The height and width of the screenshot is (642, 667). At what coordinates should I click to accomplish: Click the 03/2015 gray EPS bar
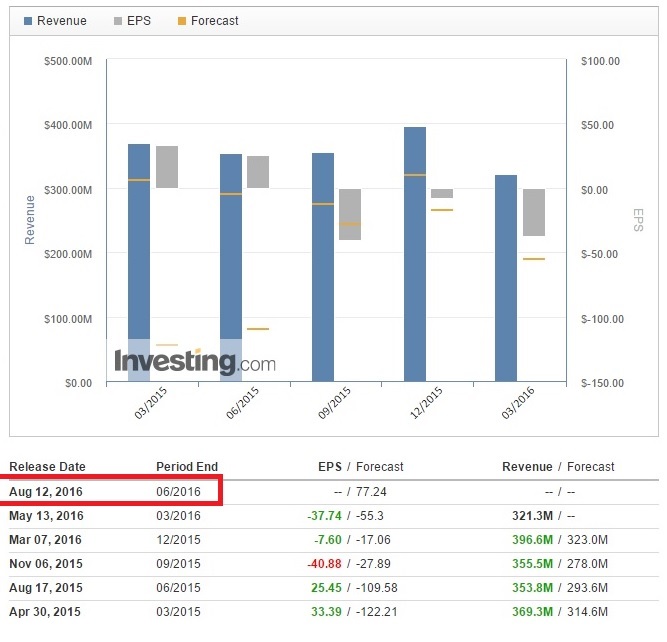167,167
